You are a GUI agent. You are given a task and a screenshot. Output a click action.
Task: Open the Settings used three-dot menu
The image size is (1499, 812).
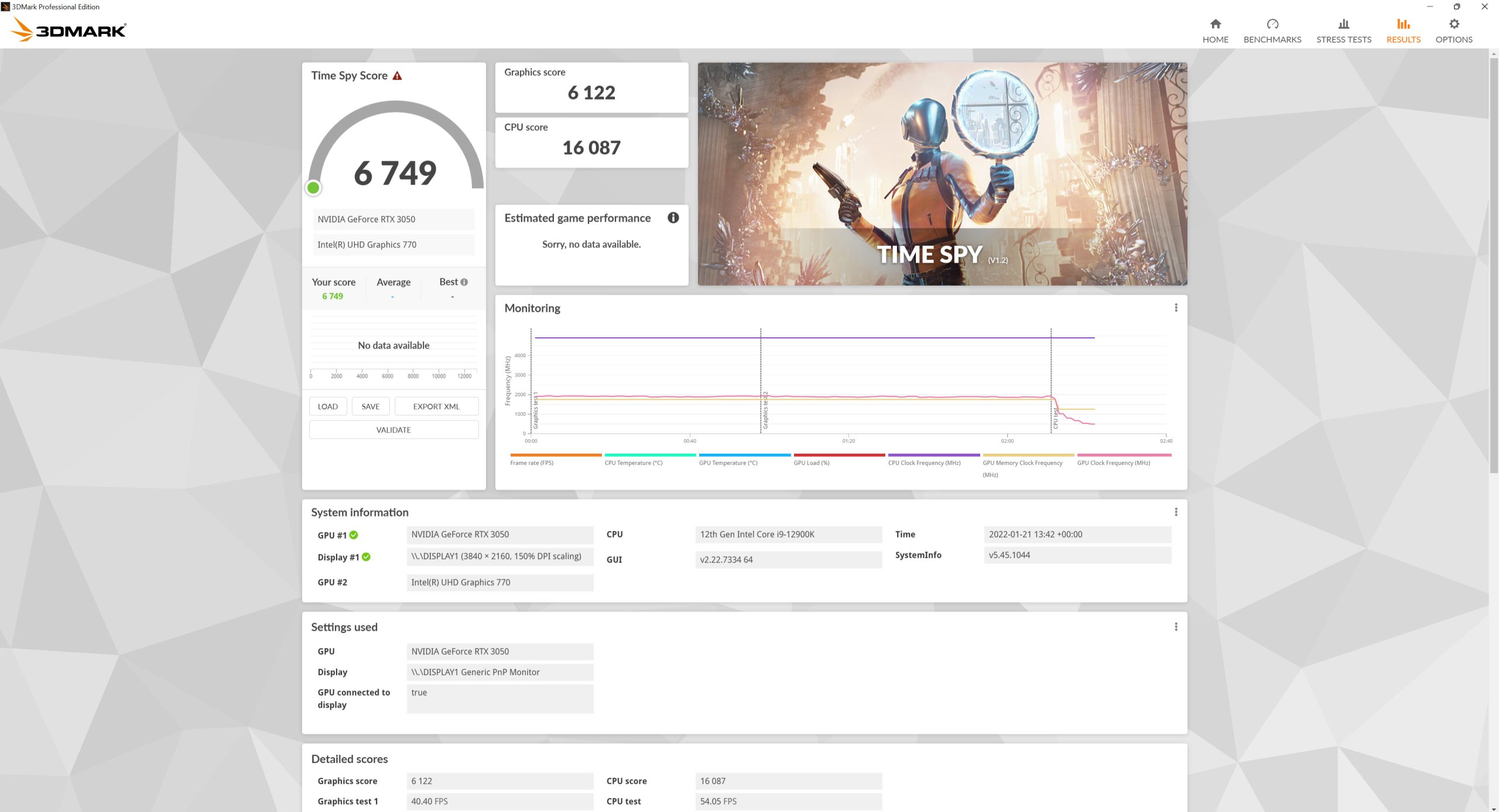(1176, 627)
